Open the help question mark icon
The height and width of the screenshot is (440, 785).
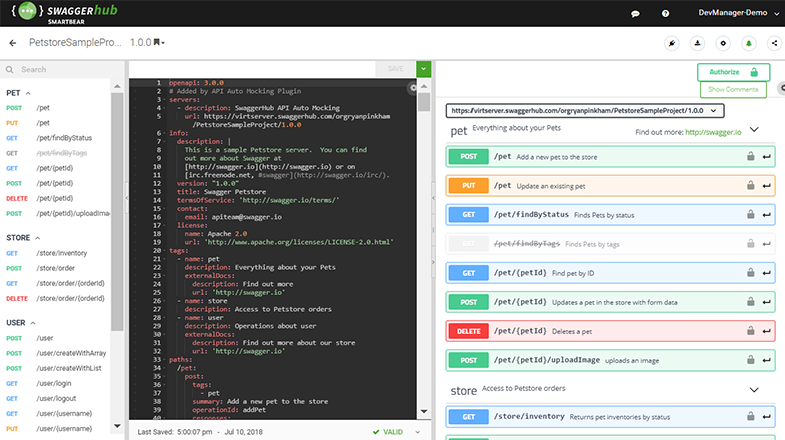665,14
